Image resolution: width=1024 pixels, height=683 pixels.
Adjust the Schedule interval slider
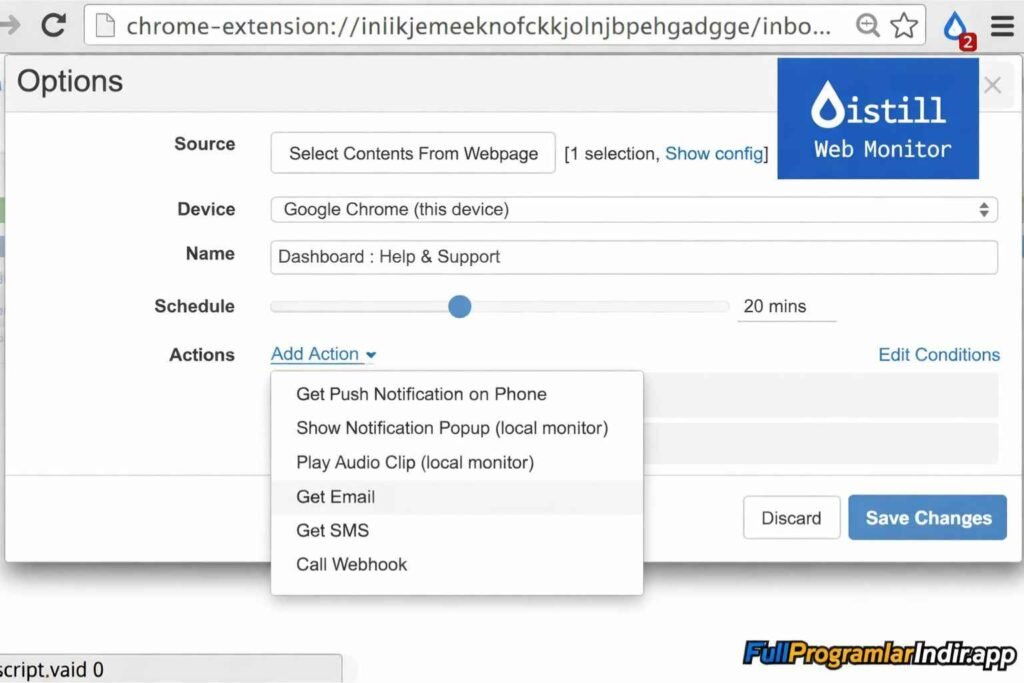459,307
